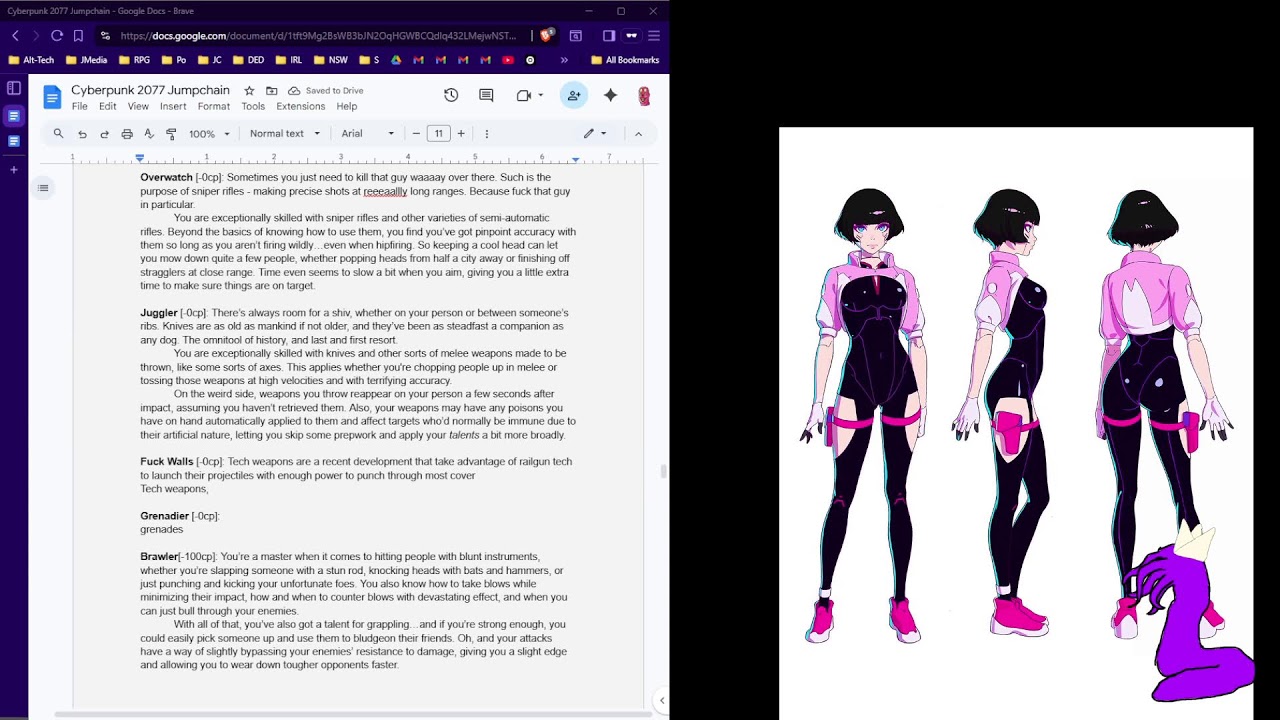Star this document
The width and height of the screenshot is (1280, 720).
pos(249,90)
